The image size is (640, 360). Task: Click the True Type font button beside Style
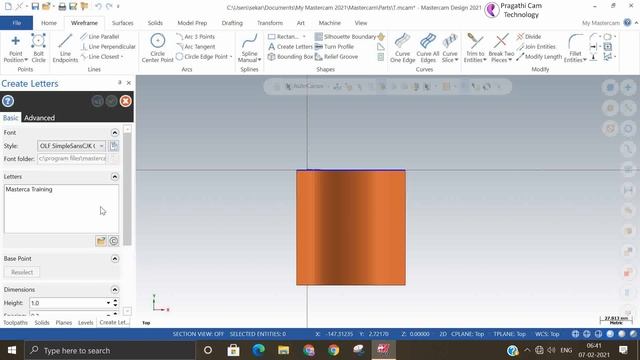coord(114,146)
